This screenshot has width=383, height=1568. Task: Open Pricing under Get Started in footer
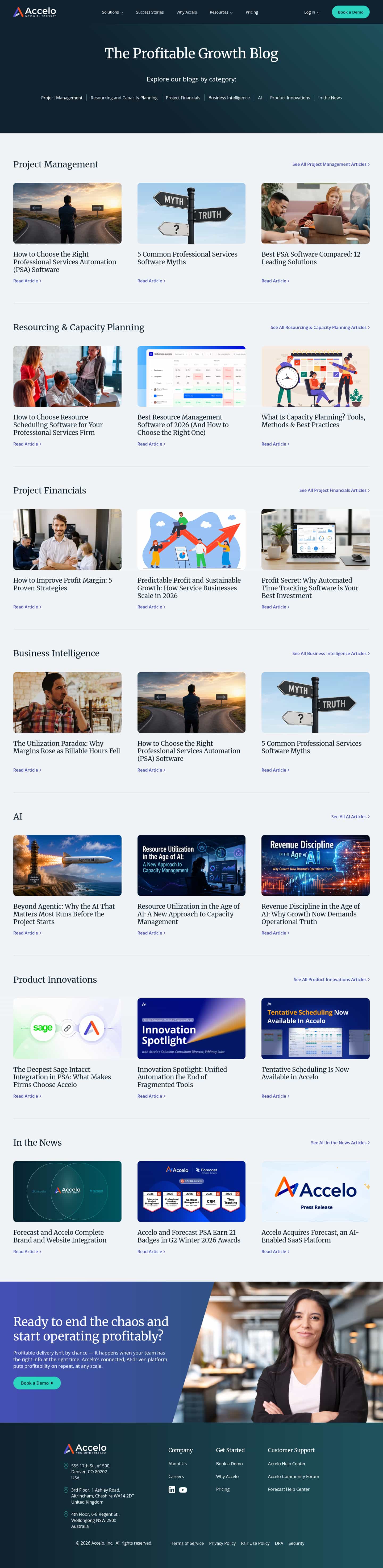point(223,1489)
